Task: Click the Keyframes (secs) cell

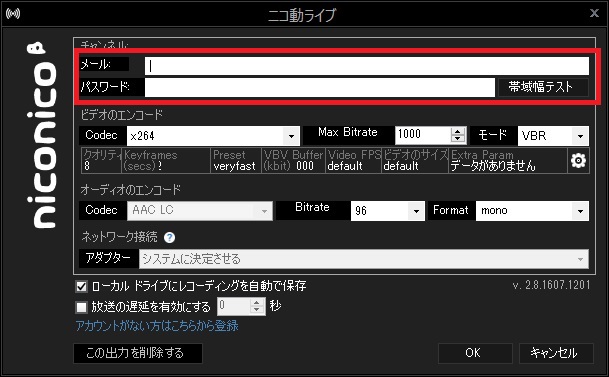Action: [x=166, y=160]
